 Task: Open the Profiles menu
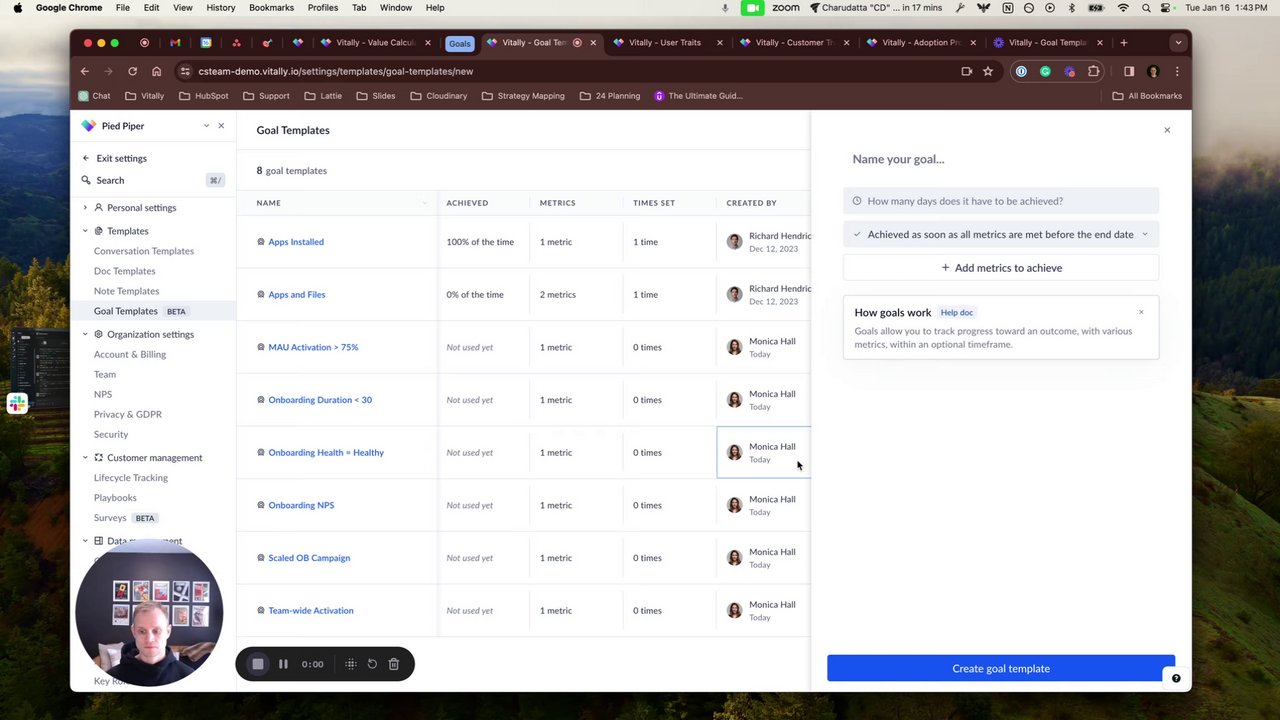click(322, 7)
